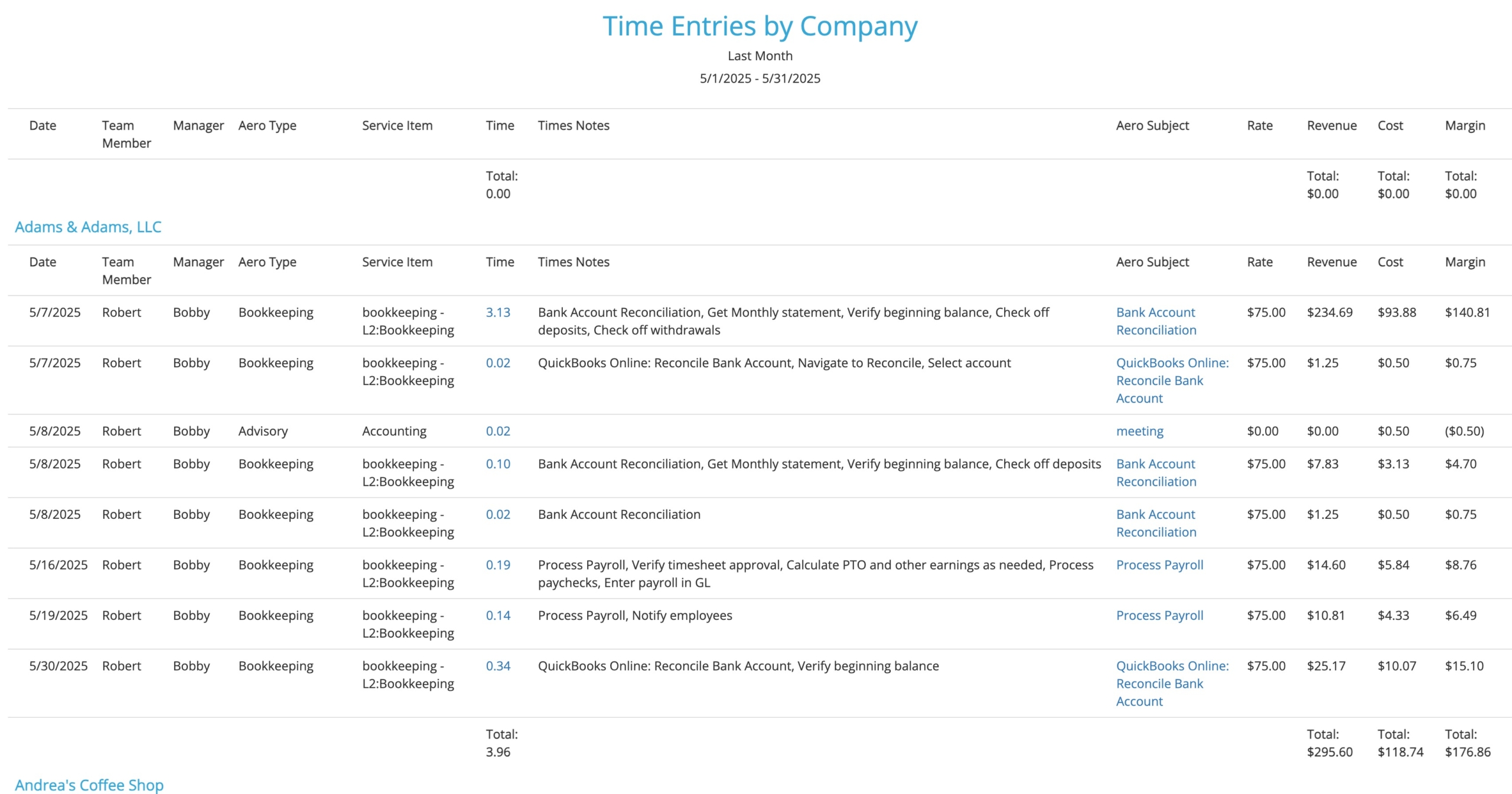Viewport: 1512px width, 794px height.
Task: Click the top Margin column header
Action: 1465,125
